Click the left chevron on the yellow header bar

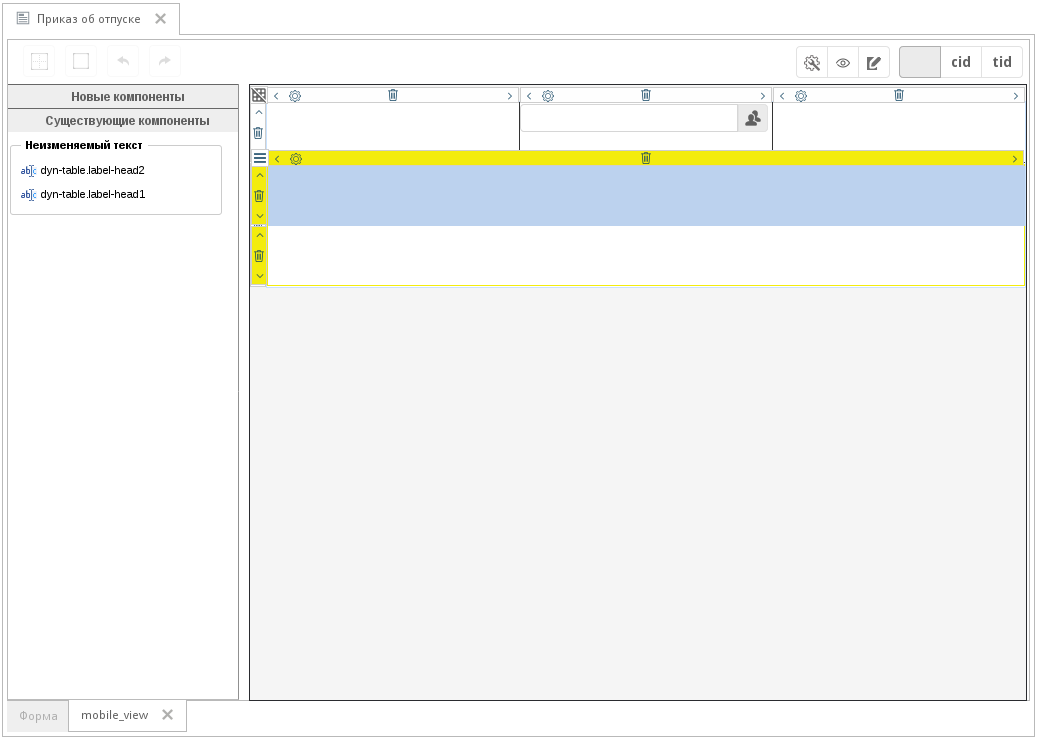(x=277, y=159)
